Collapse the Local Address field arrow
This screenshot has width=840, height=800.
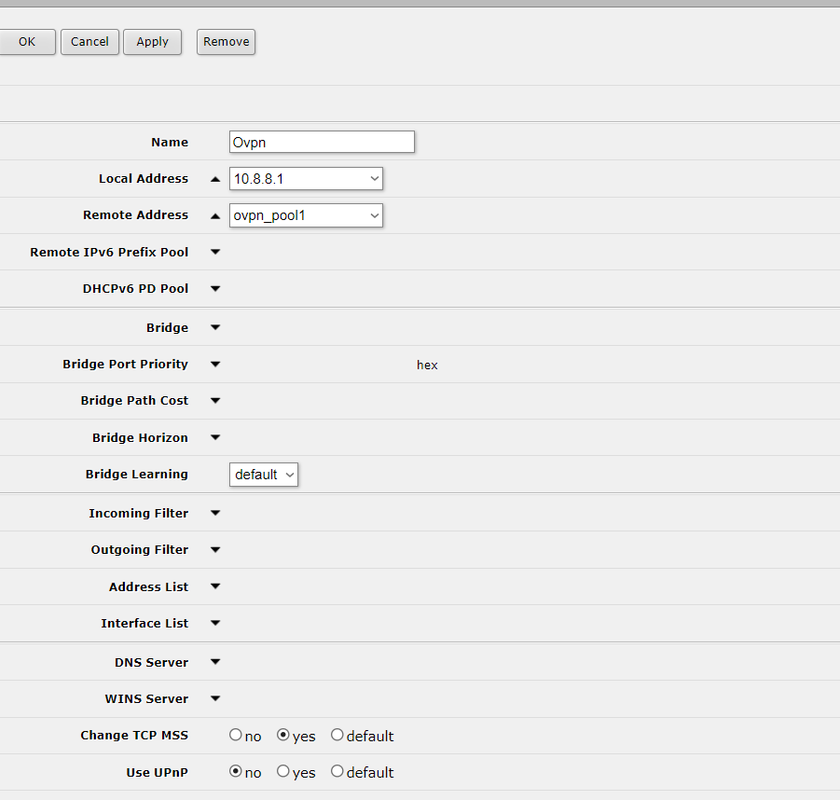click(x=215, y=179)
